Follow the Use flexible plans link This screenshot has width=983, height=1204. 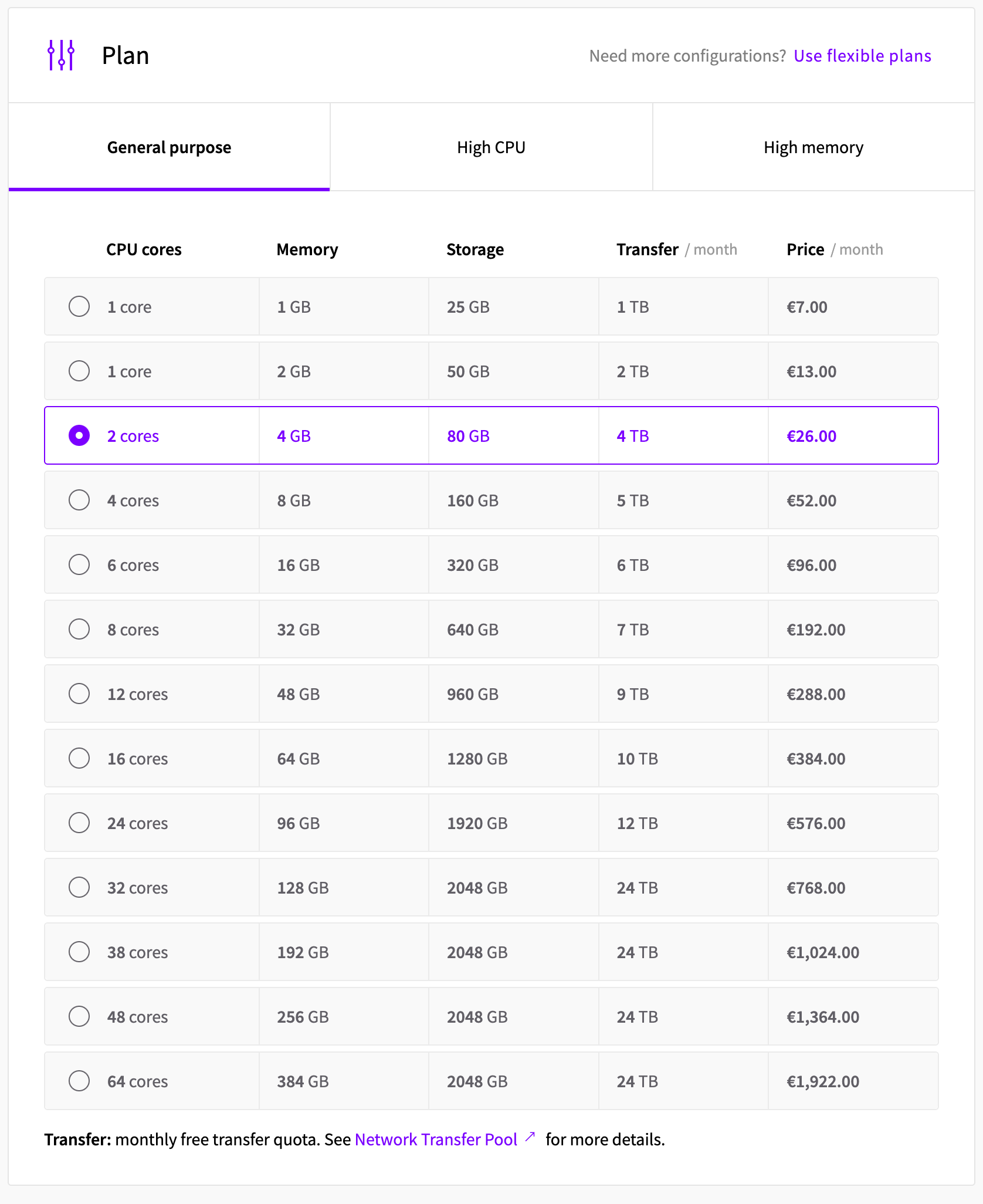tap(862, 56)
